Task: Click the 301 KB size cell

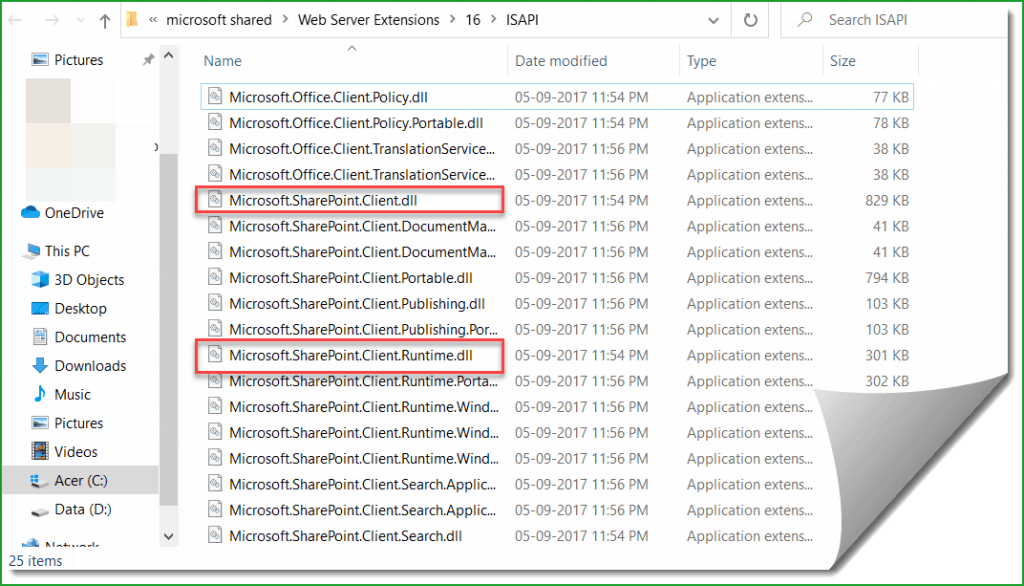Action: [887, 355]
